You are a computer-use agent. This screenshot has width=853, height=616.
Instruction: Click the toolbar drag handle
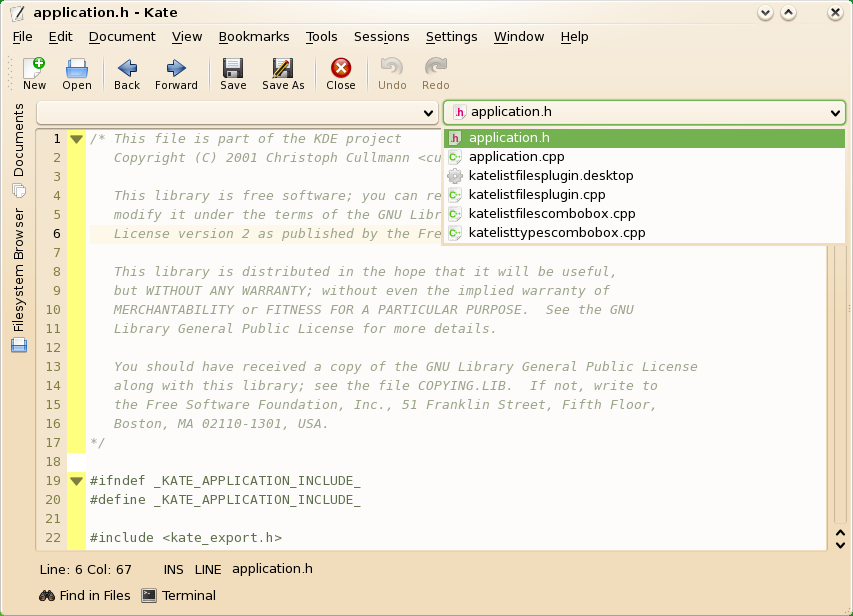click(10, 73)
